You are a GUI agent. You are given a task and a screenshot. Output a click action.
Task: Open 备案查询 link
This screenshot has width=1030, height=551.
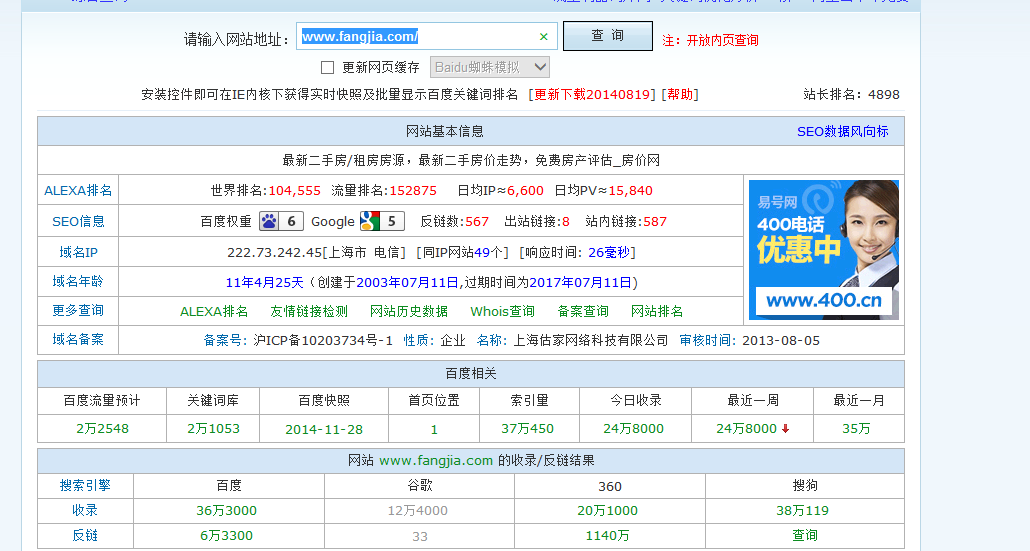coord(583,311)
